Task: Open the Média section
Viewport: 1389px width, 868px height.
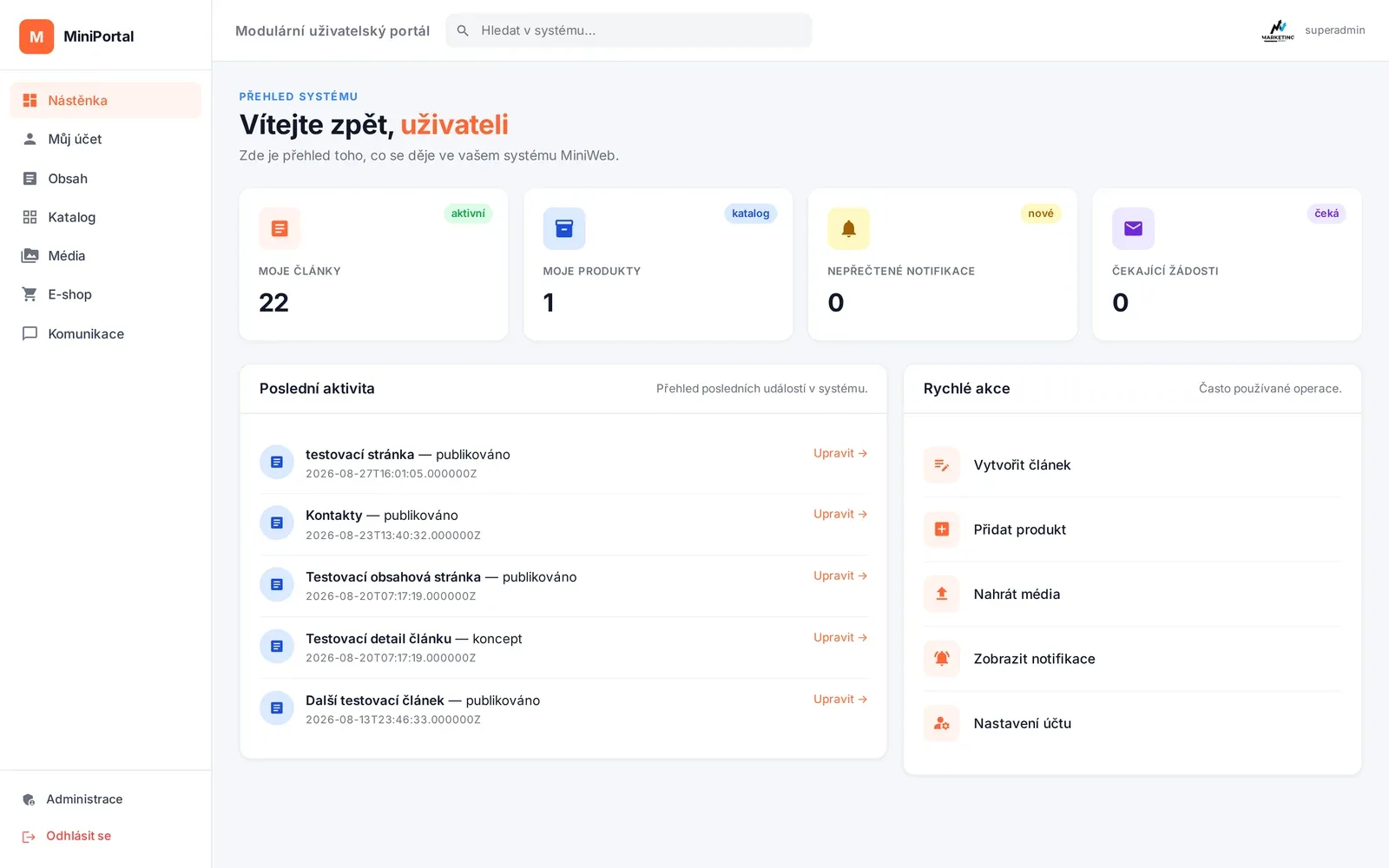Action: coord(105,256)
